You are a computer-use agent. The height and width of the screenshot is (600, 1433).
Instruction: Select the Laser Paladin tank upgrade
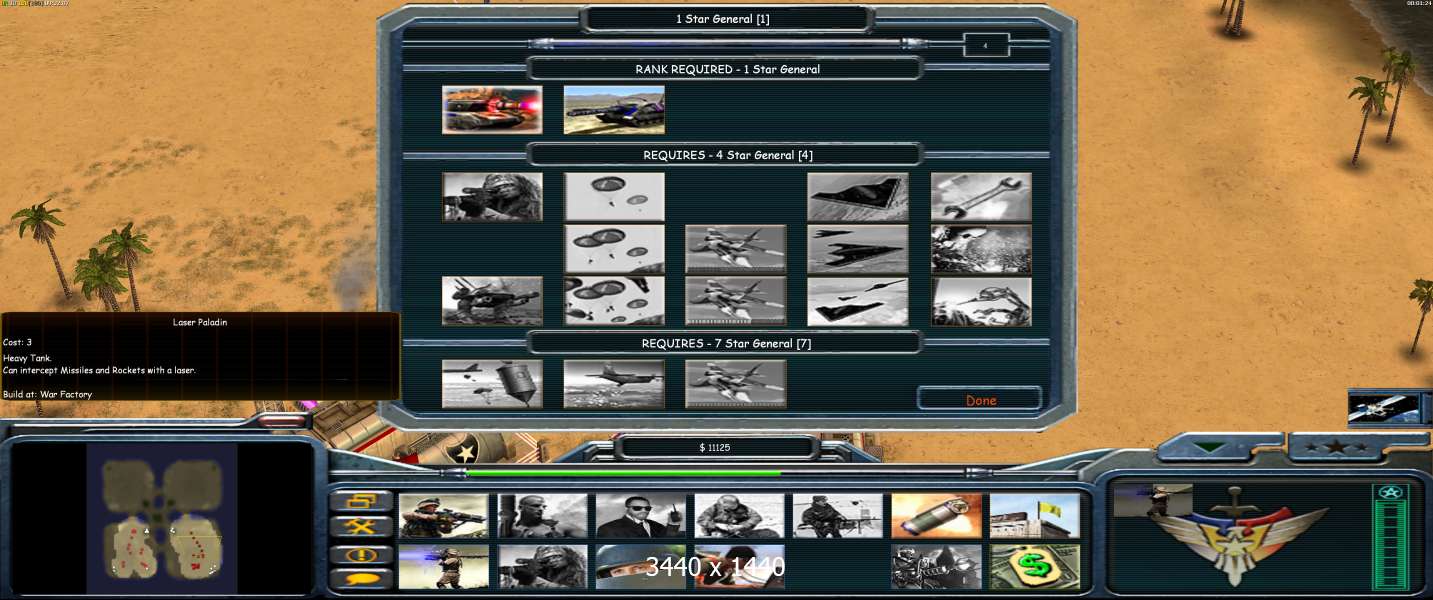coord(492,110)
